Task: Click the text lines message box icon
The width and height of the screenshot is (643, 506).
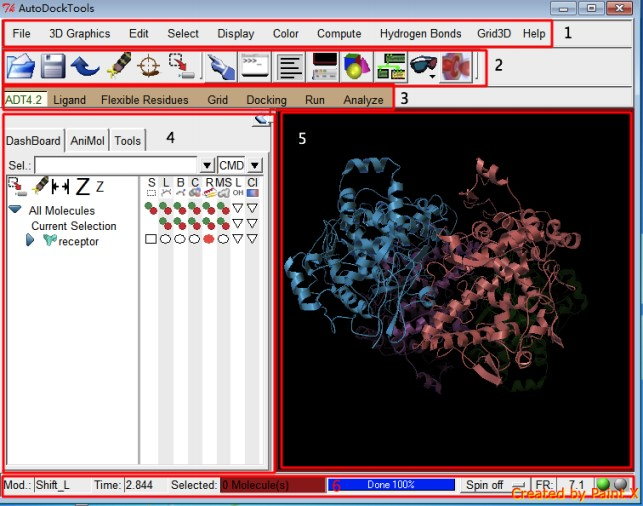Action: tap(290, 66)
